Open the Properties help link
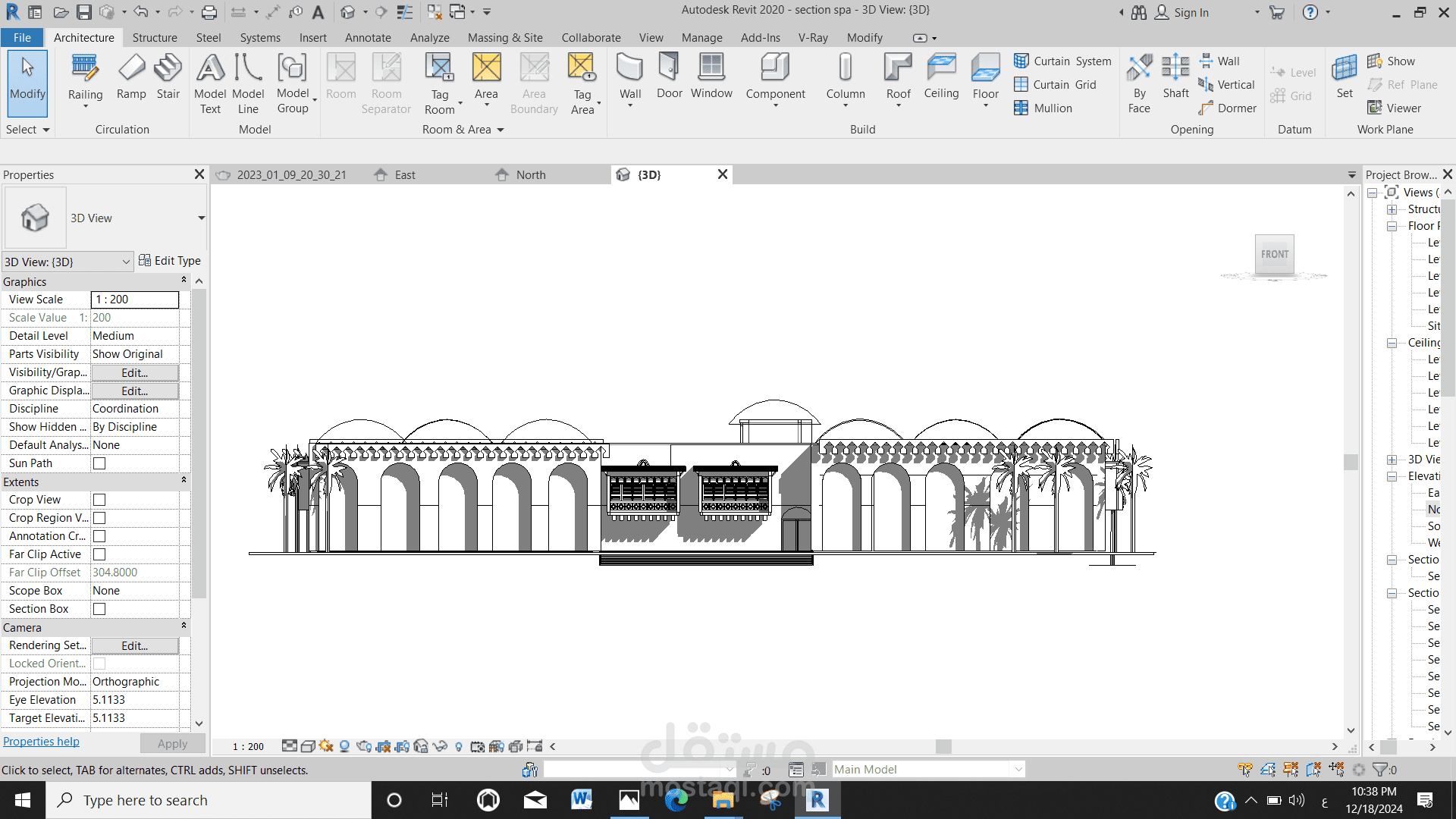 (41, 742)
